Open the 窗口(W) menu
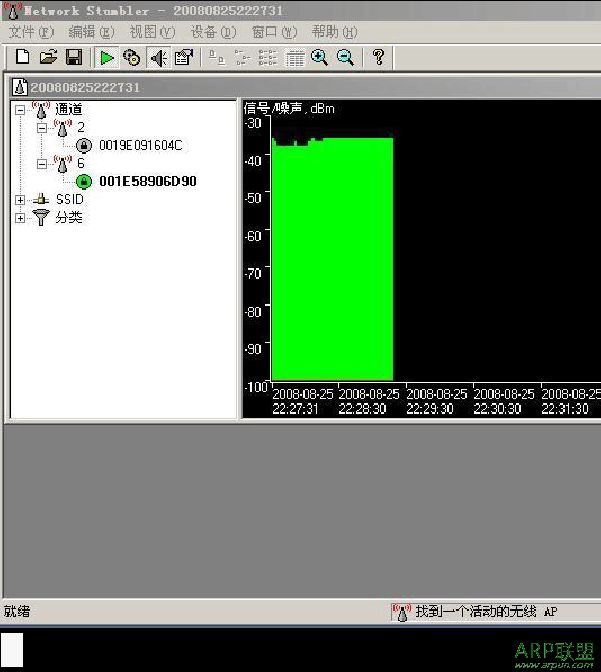 [x=274, y=32]
